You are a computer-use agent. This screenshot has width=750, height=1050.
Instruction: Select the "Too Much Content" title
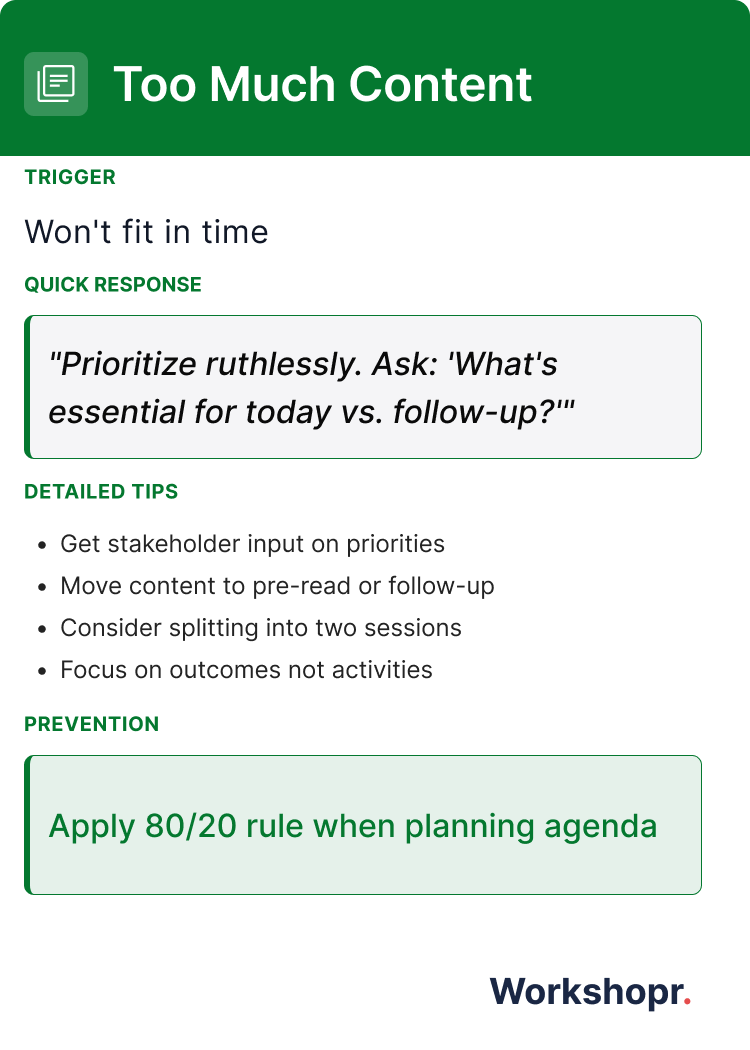pos(323,84)
